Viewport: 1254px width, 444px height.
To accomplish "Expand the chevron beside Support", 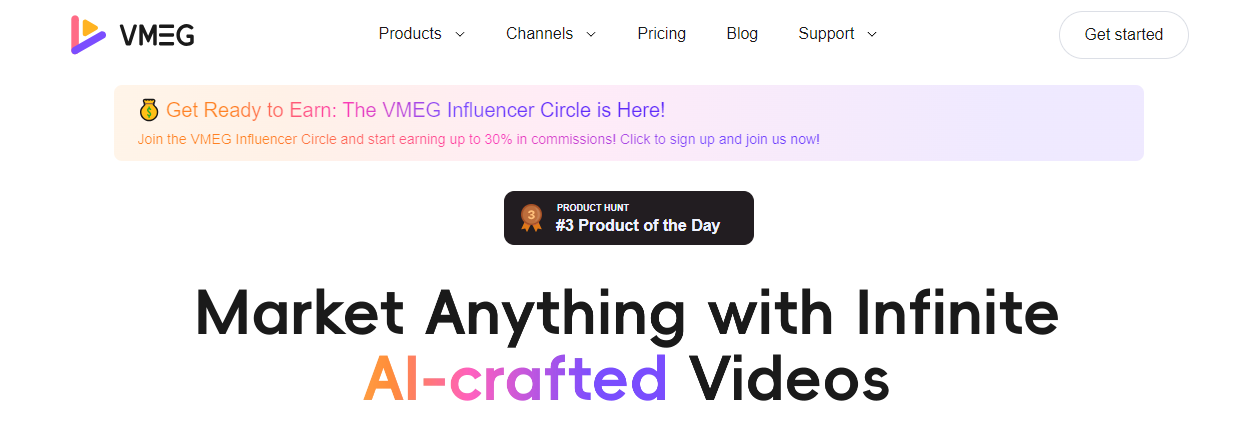I will (x=871, y=35).
